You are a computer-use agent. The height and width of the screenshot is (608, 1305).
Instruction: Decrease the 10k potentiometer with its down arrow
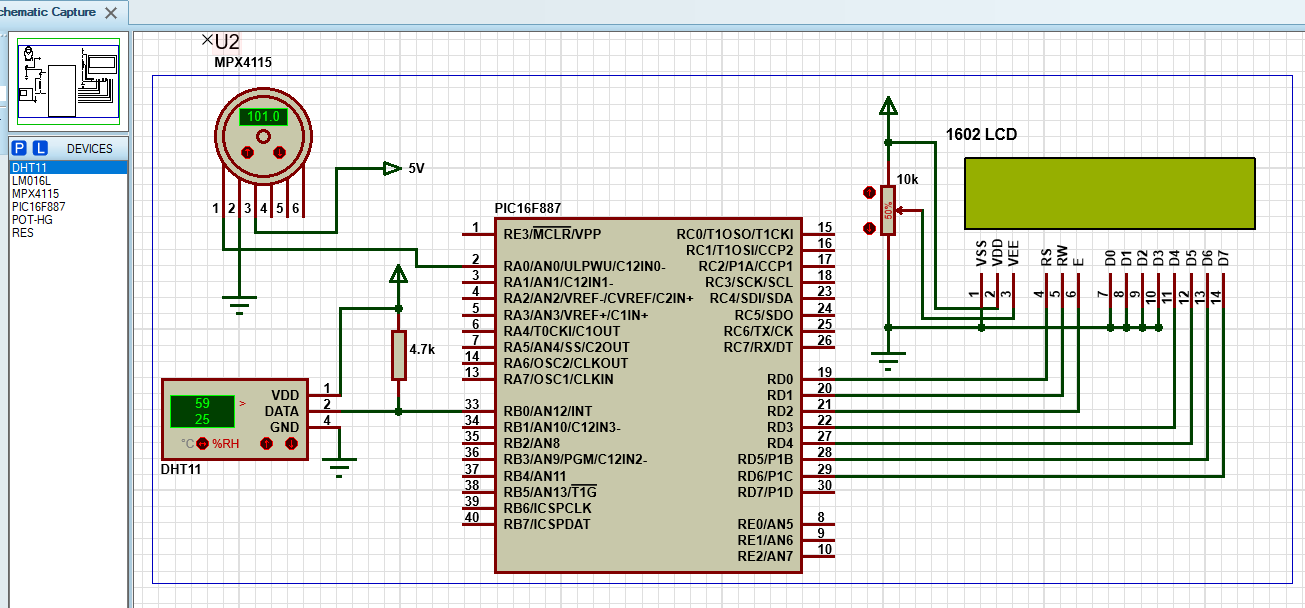[x=869, y=227]
